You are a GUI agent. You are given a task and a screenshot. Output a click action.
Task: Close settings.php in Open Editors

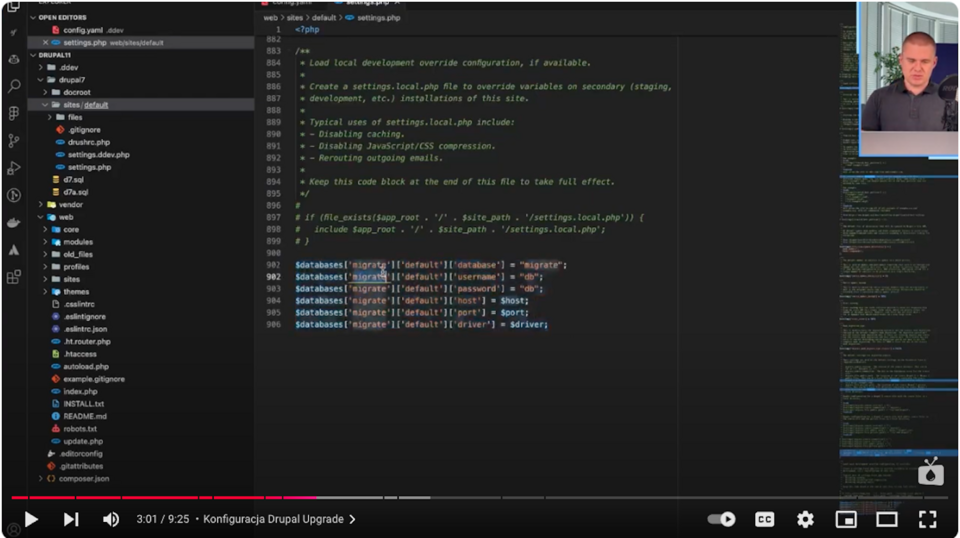click(x=45, y=43)
